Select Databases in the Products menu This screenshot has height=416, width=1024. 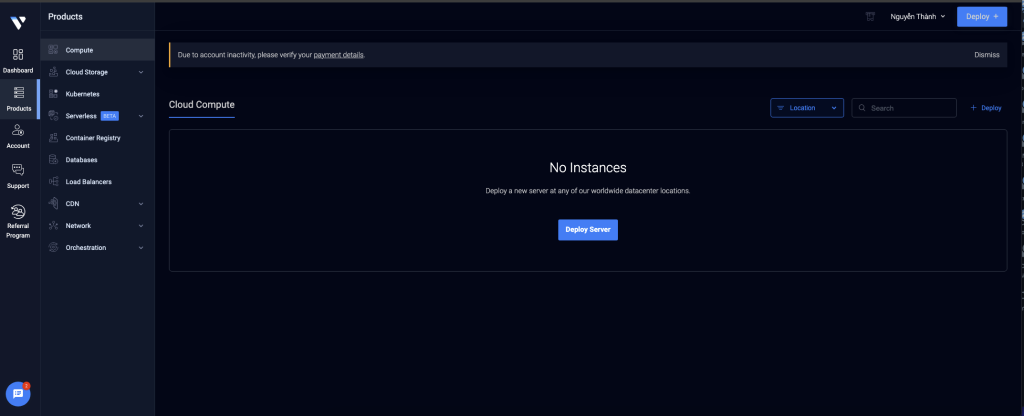point(81,160)
